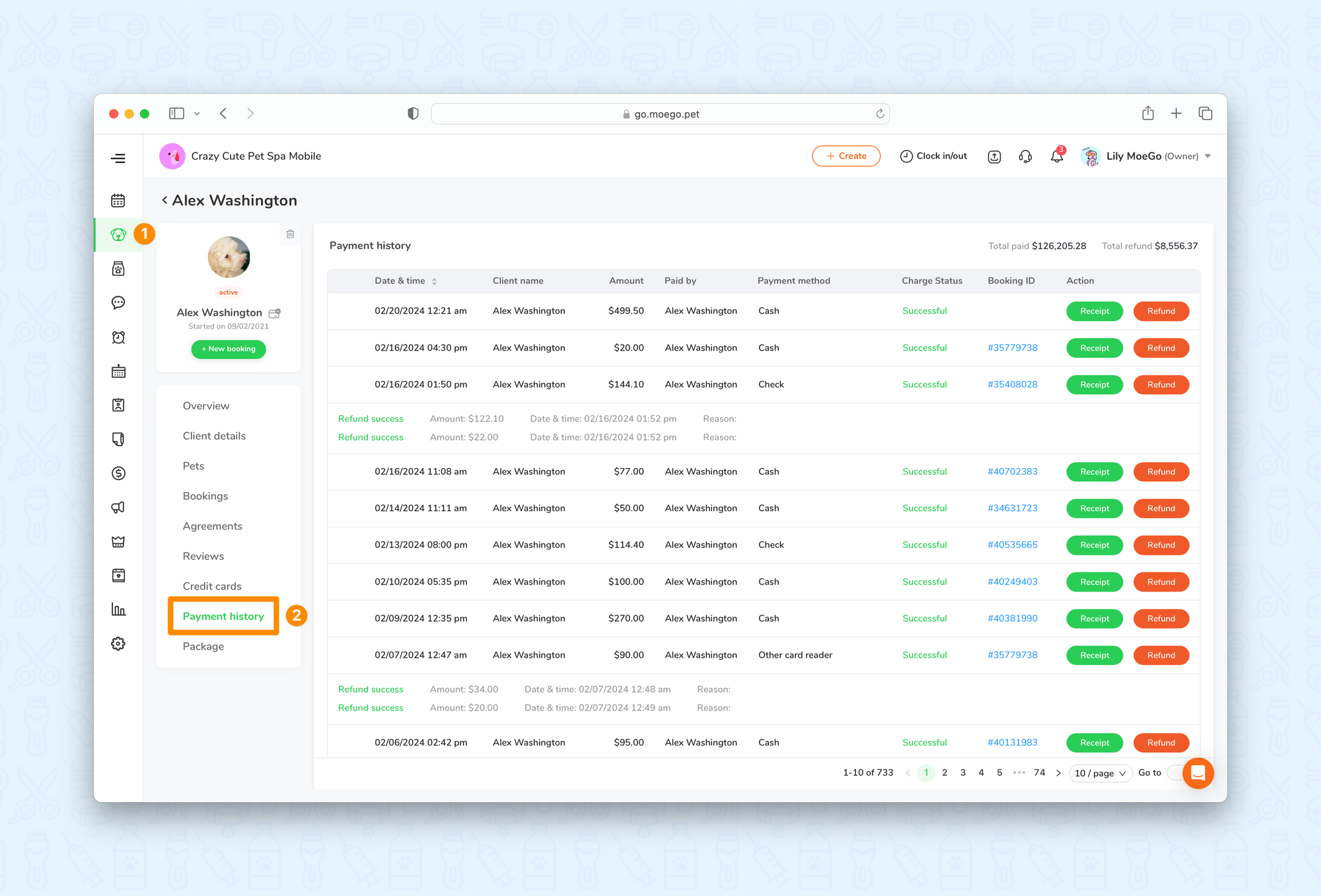Delete client using trash icon
Image resolution: width=1321 pixels, height=896 pixels.
click(x=291, y=234)
